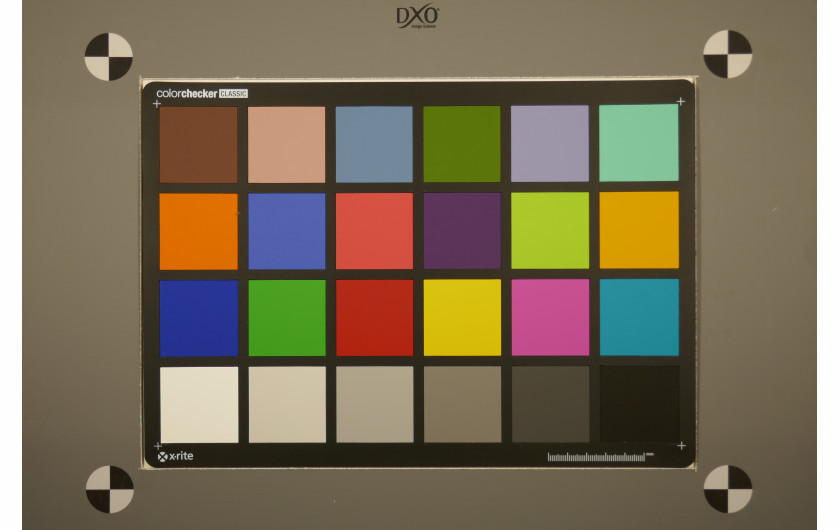Click the DXO Image Science logo
Image resolution: width=840 pixels, height=530 pixels.
click(x=418, y=17)
